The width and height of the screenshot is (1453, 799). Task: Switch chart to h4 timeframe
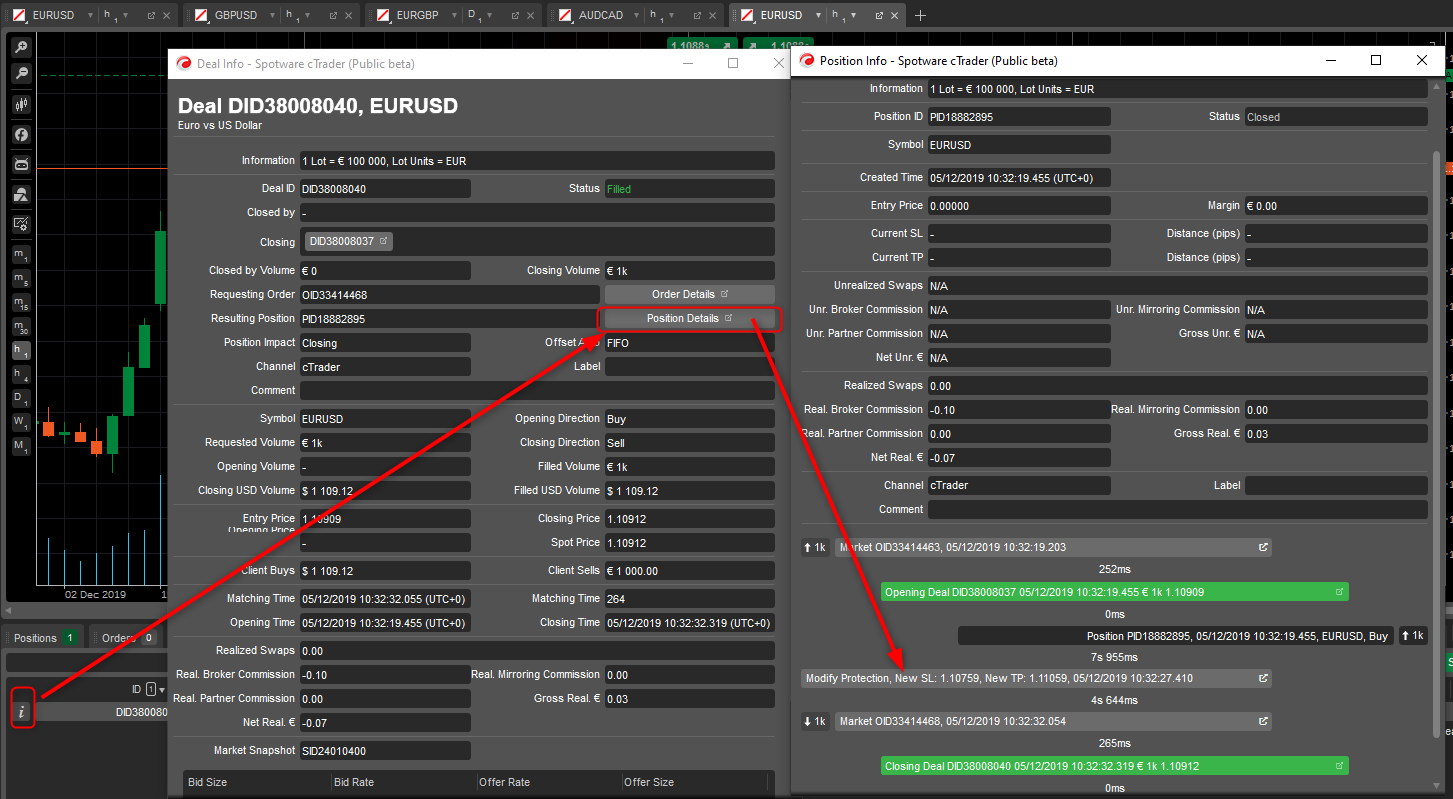(21, 374)
